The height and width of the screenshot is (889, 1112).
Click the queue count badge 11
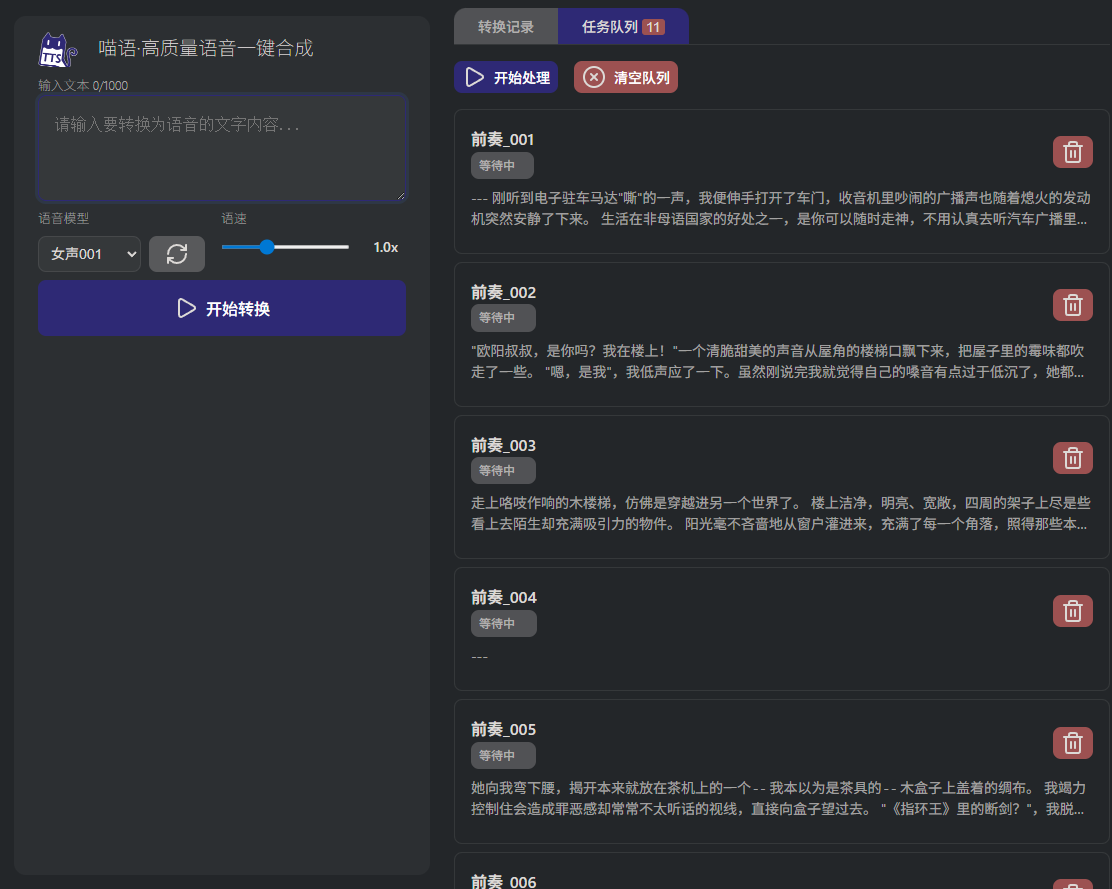tap(653, 27)
